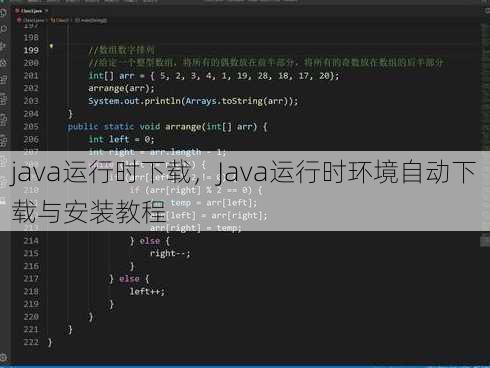Click line number 205 in the gutter
490x368 pixels.
[x=31, y=127]
